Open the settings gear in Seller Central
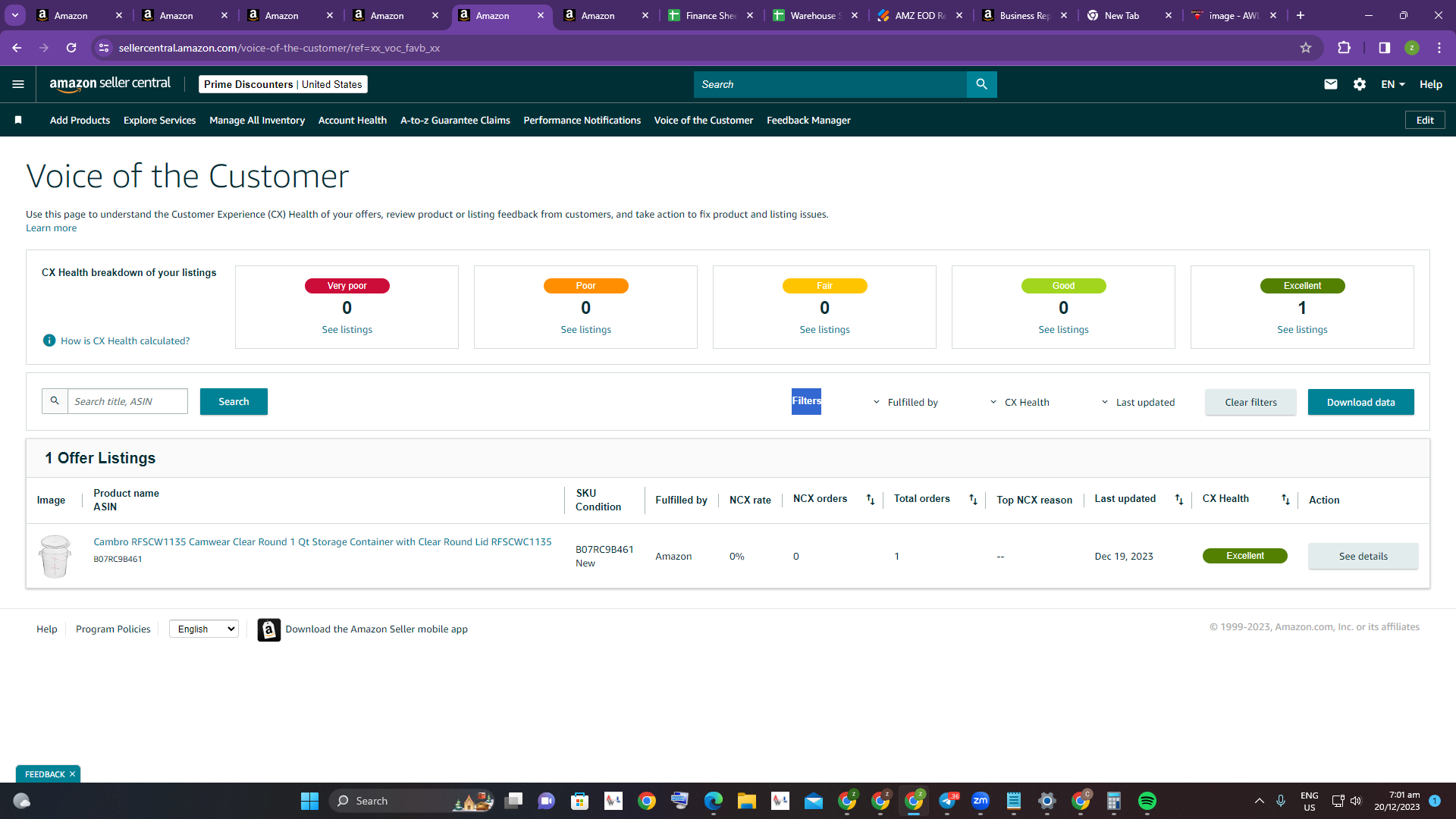 pyautogui.click(x=1360, y=84)
